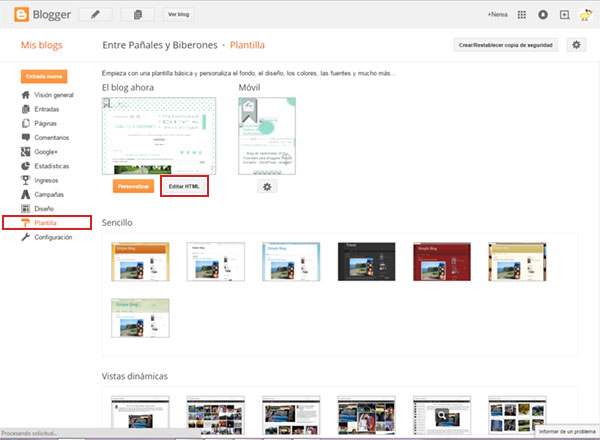Click the notifications circle icon

[543, 15]
